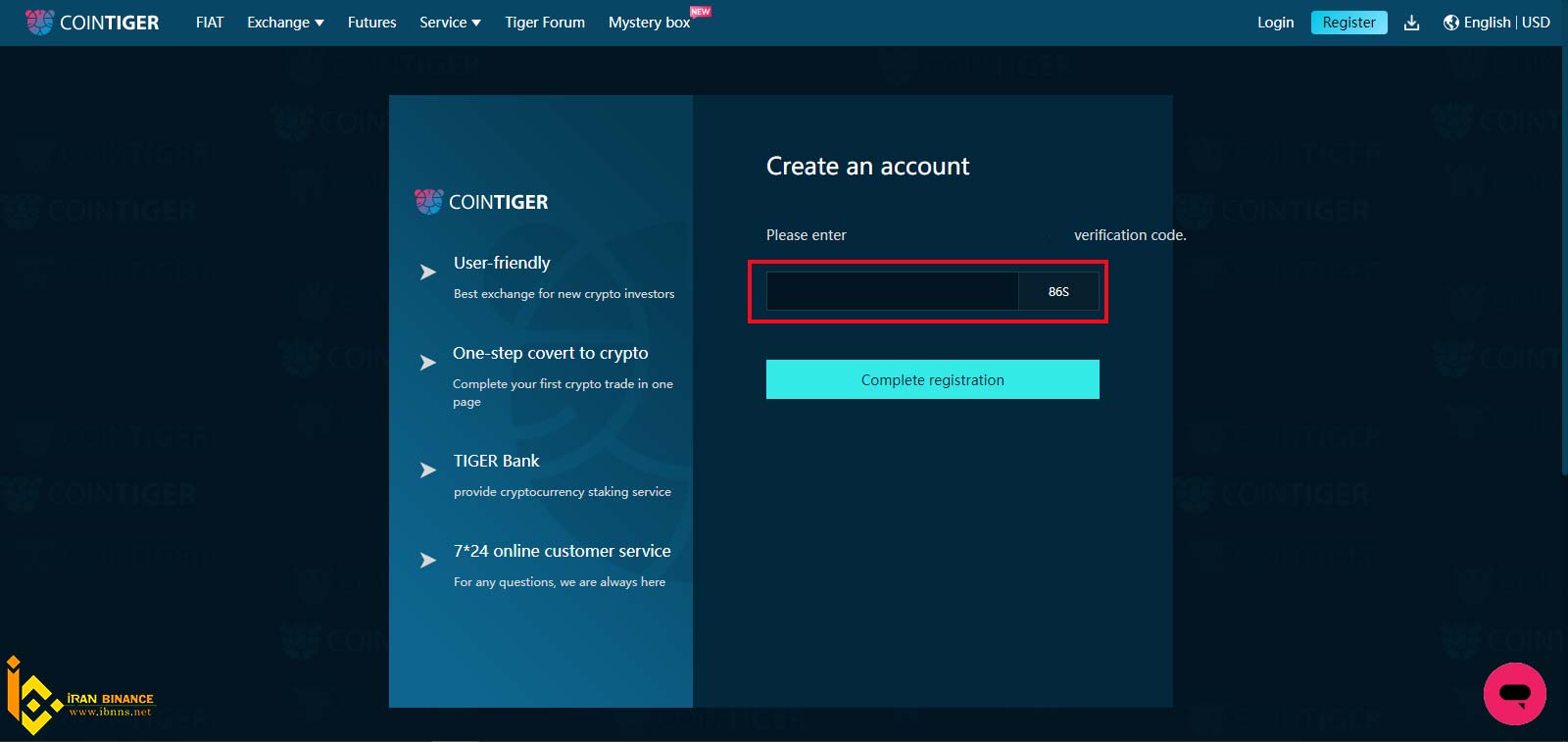The image size is (1568, 742).
Task: Click 'provide cryptocurrency staking service' text
Action: [x=563, y=492]
